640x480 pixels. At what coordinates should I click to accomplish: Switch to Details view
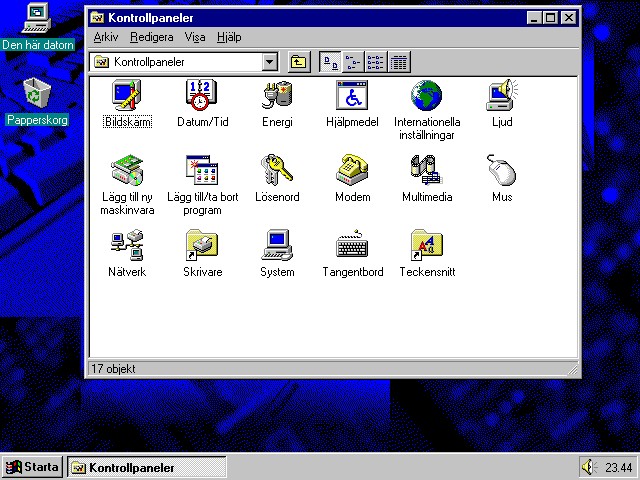399,62
